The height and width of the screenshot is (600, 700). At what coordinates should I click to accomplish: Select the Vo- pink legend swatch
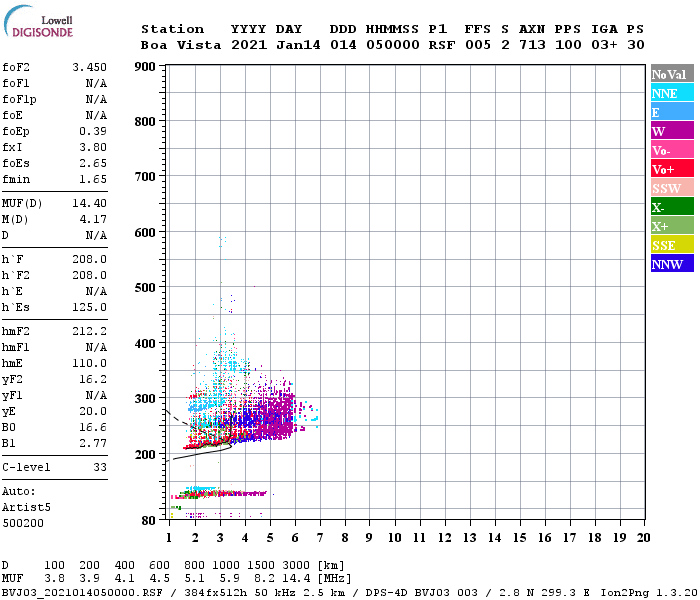[672, 150]
